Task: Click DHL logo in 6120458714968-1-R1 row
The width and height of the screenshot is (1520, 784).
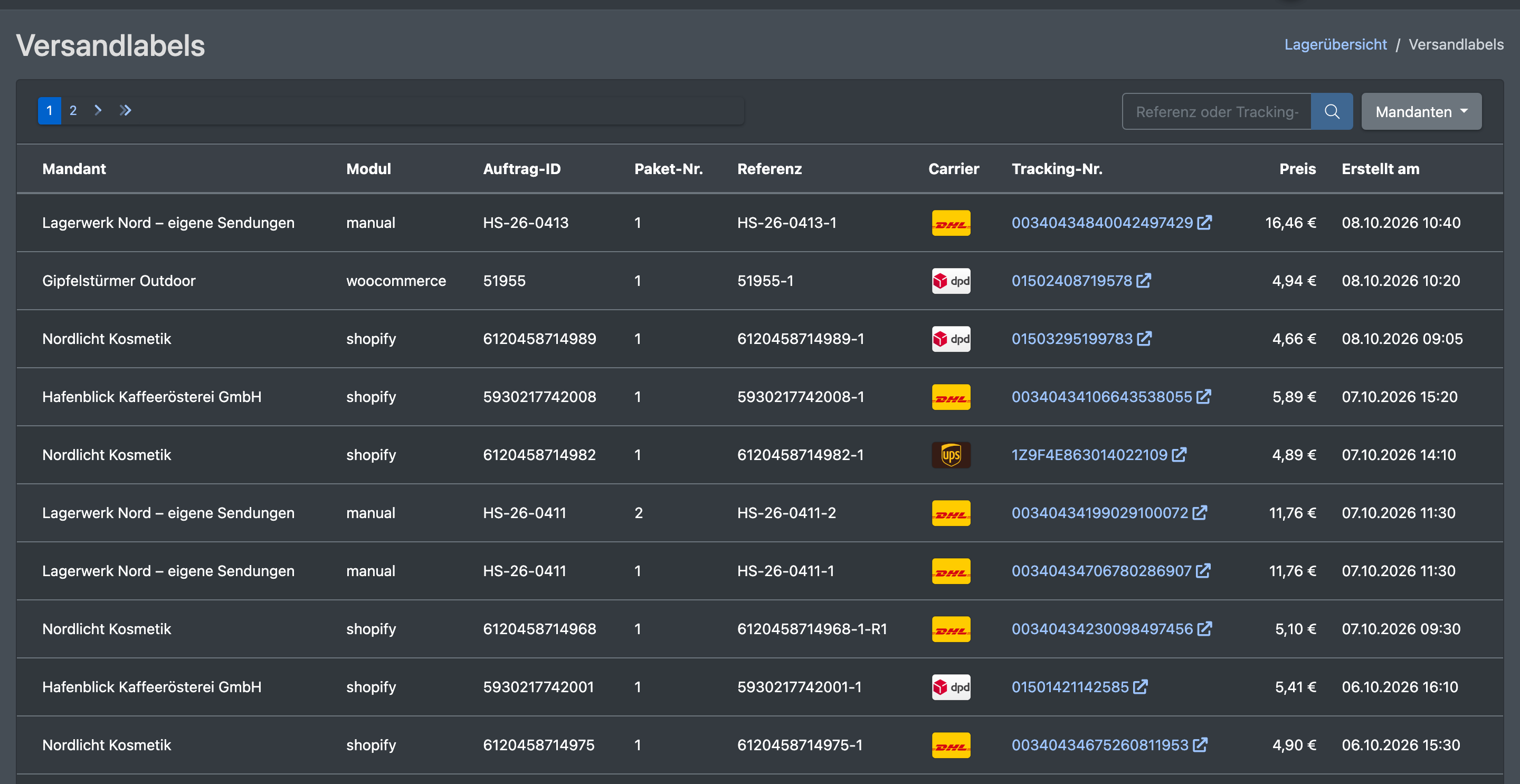Action: 951,629
